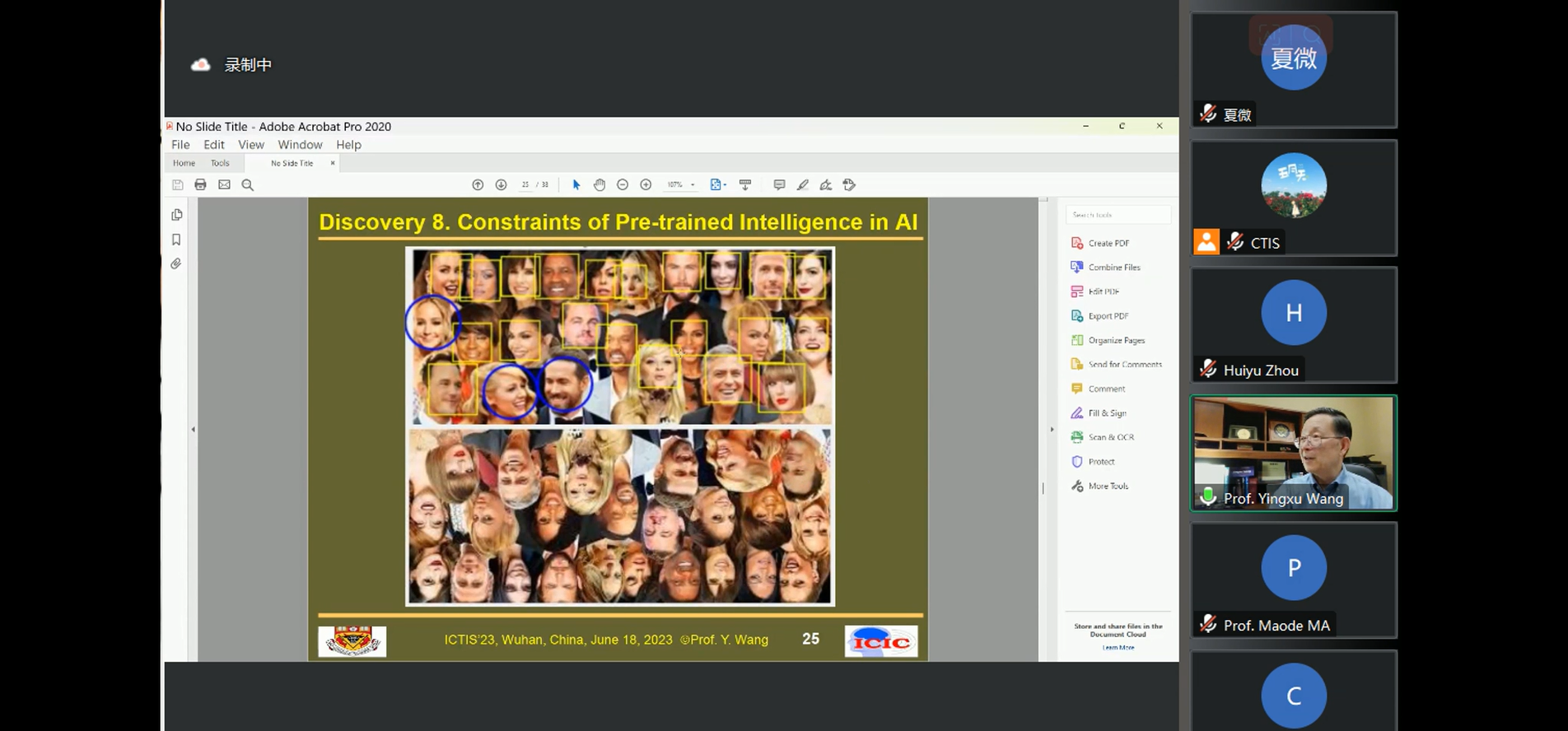Open the page thumbnails panel
Viewport: 1568px width, 731px height.
[176, 215]
